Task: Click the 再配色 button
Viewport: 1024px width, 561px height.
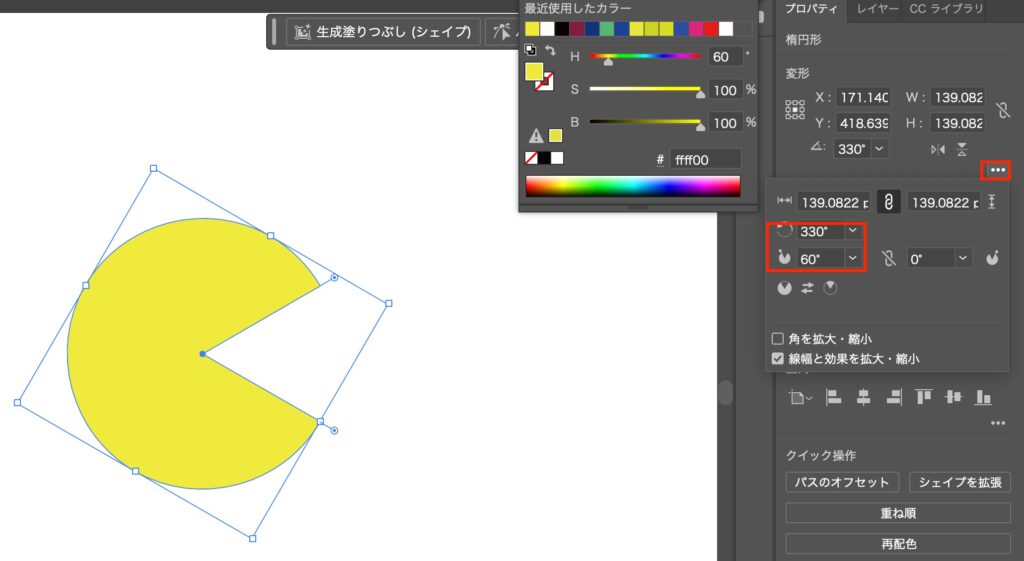Action: point(898,545)
